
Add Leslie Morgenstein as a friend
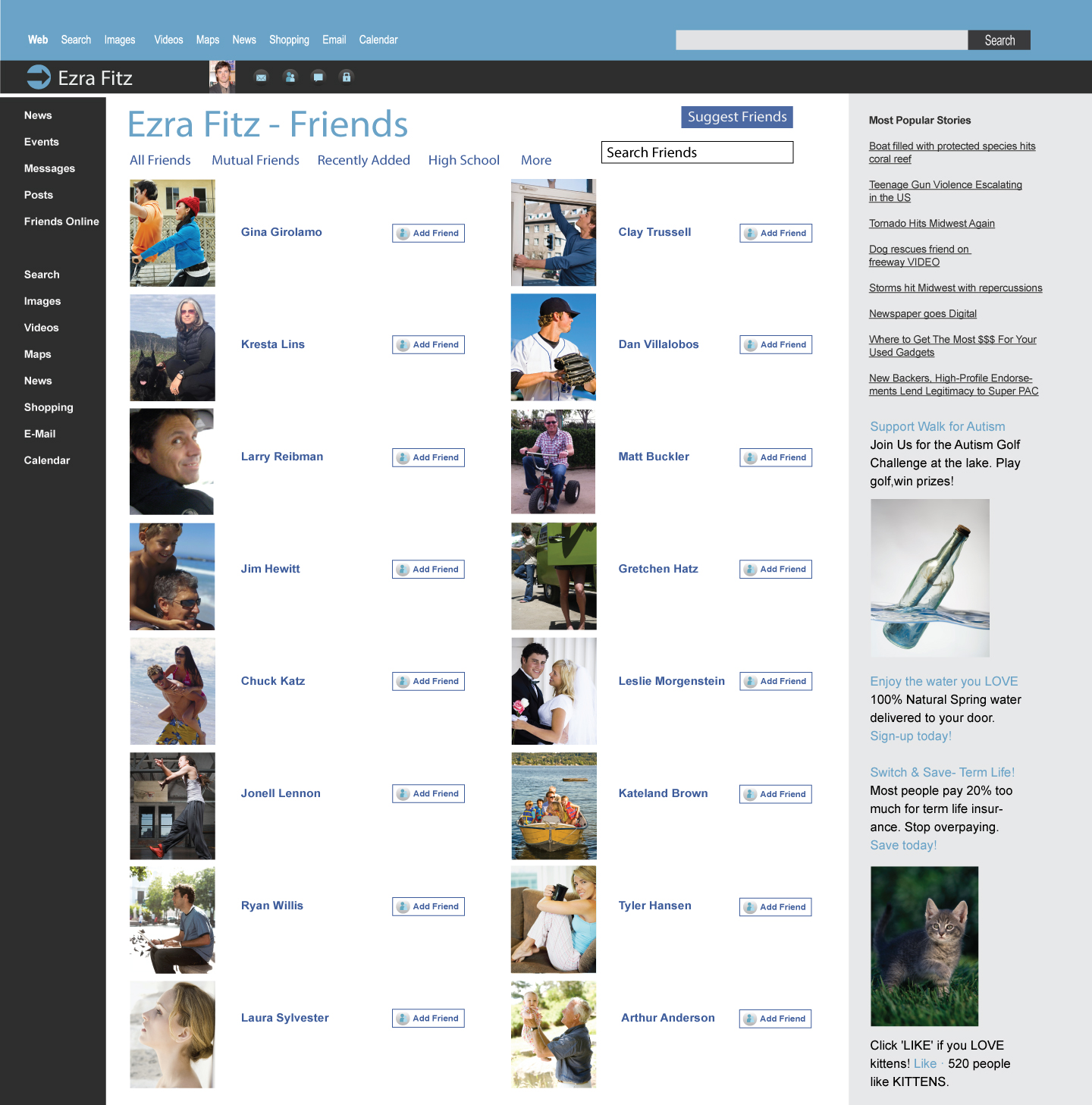(776, 681)
